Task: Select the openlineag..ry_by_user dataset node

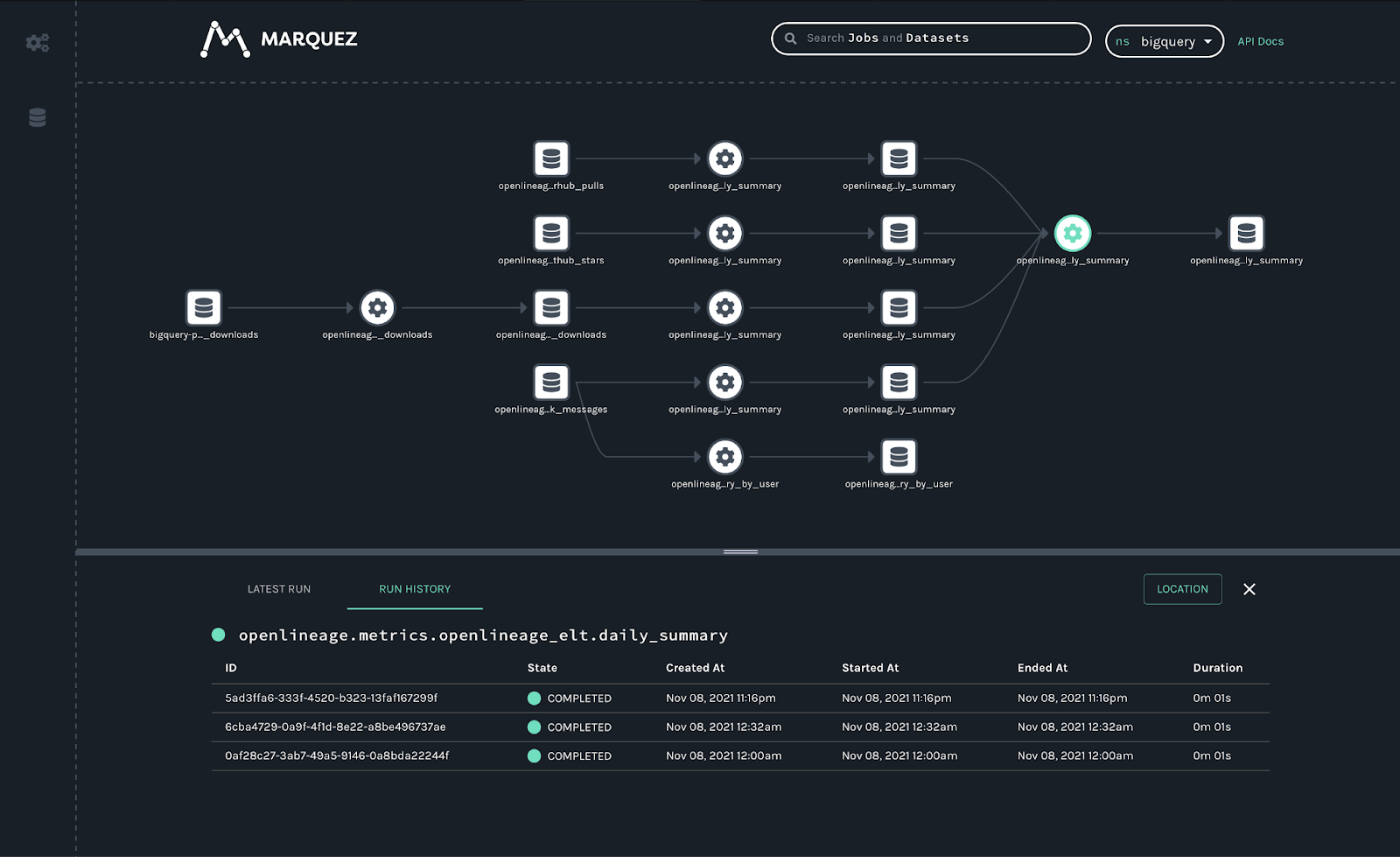Action: (x=899, y=457)
